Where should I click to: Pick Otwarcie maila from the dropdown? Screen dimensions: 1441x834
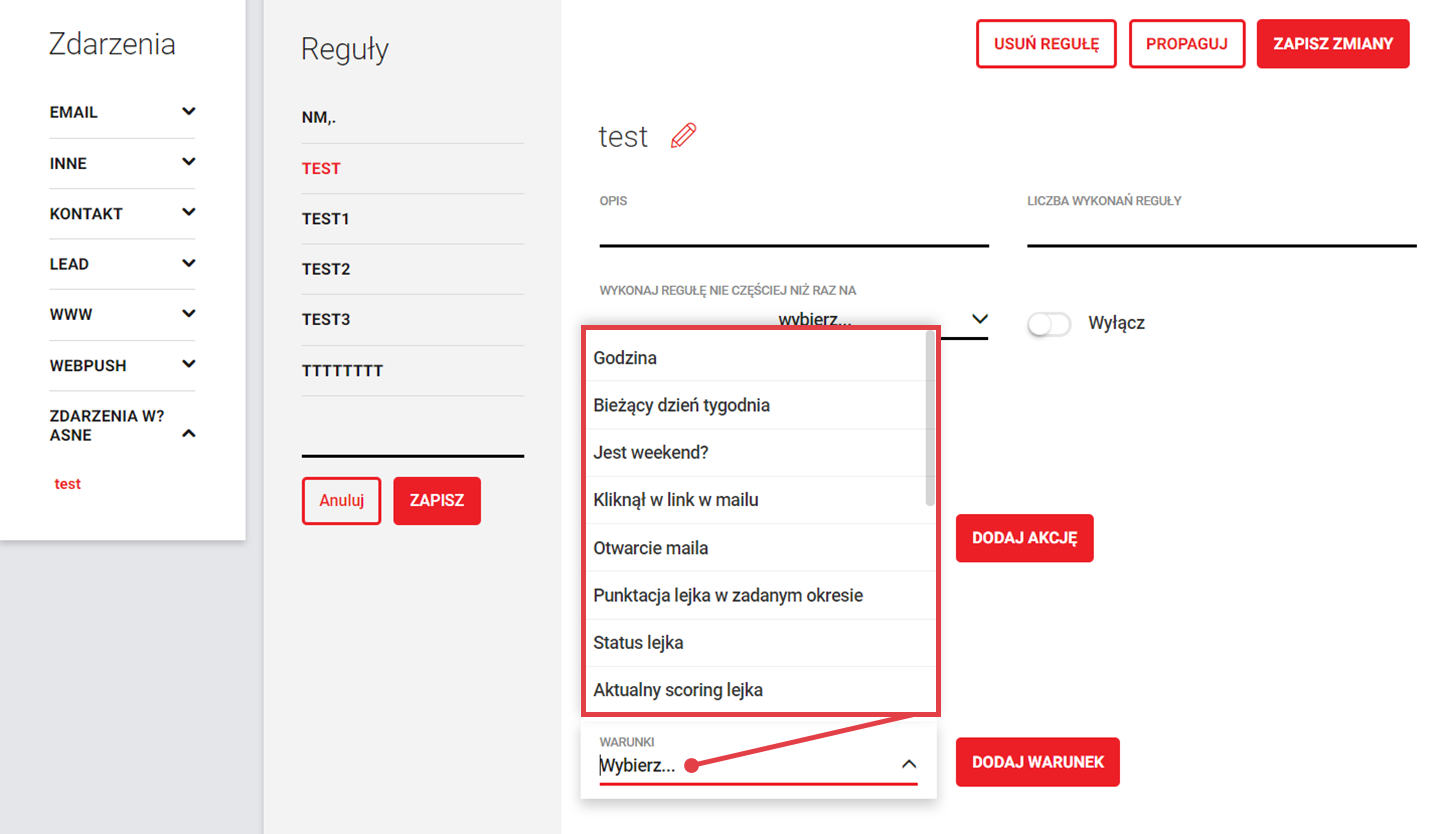[x=650, y=548]
